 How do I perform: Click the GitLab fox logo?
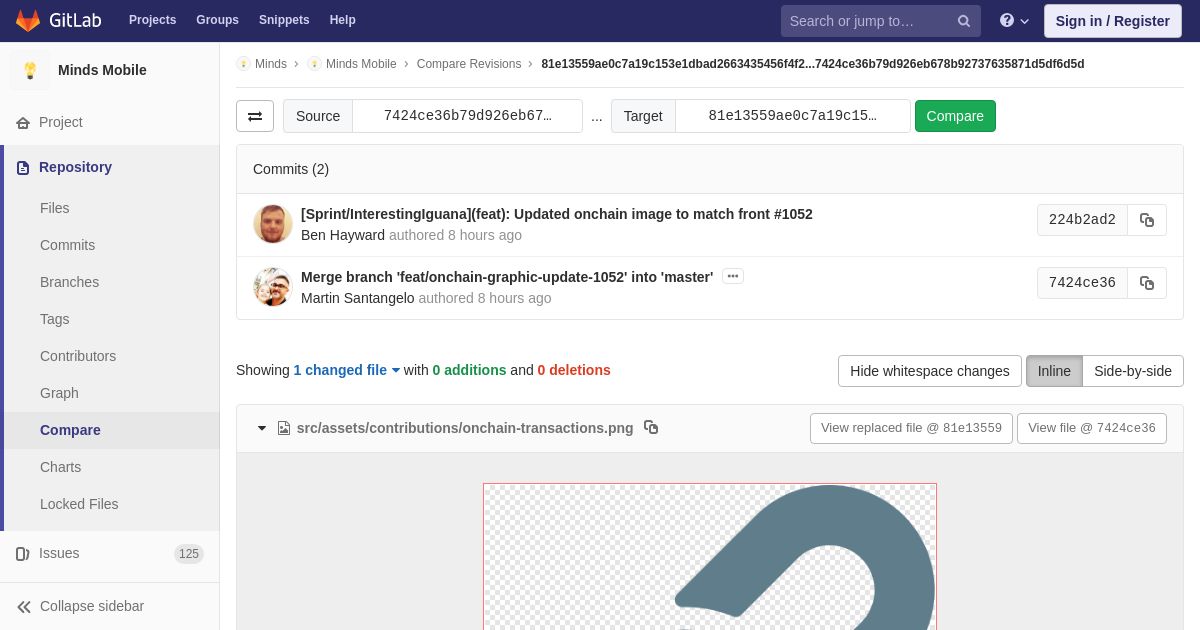tap(28, 20)
